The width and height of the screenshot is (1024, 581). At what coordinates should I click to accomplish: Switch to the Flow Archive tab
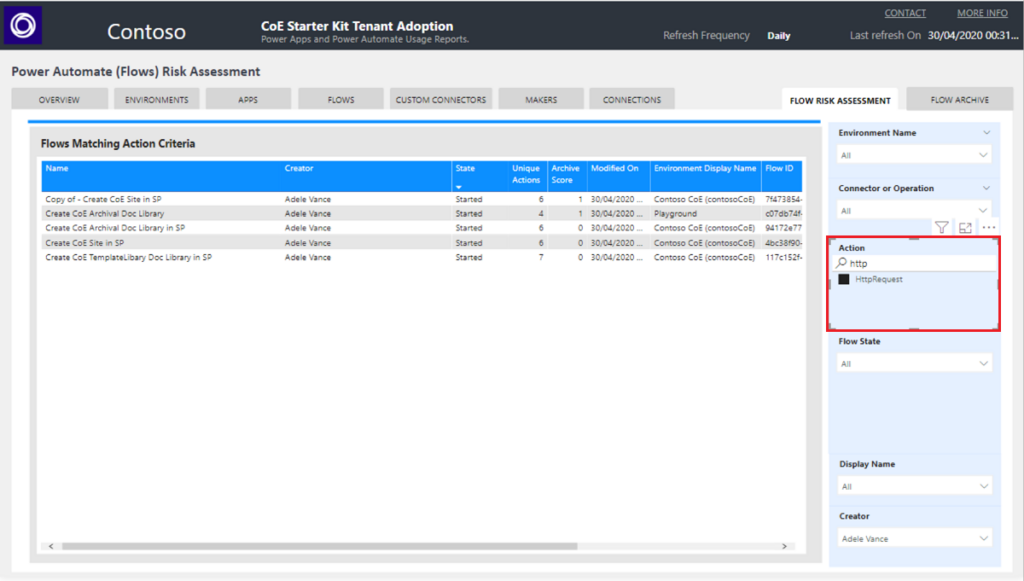(959, 100)
